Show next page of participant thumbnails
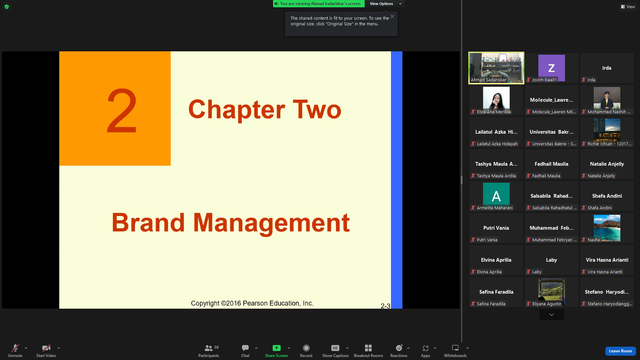This screenshot has width=640, height=360. [x=551, y=315]
